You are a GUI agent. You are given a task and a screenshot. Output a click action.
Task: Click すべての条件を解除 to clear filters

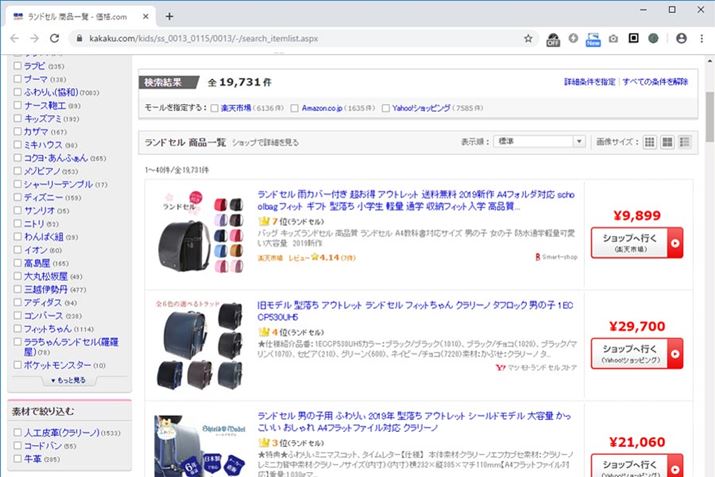[654, 82]
